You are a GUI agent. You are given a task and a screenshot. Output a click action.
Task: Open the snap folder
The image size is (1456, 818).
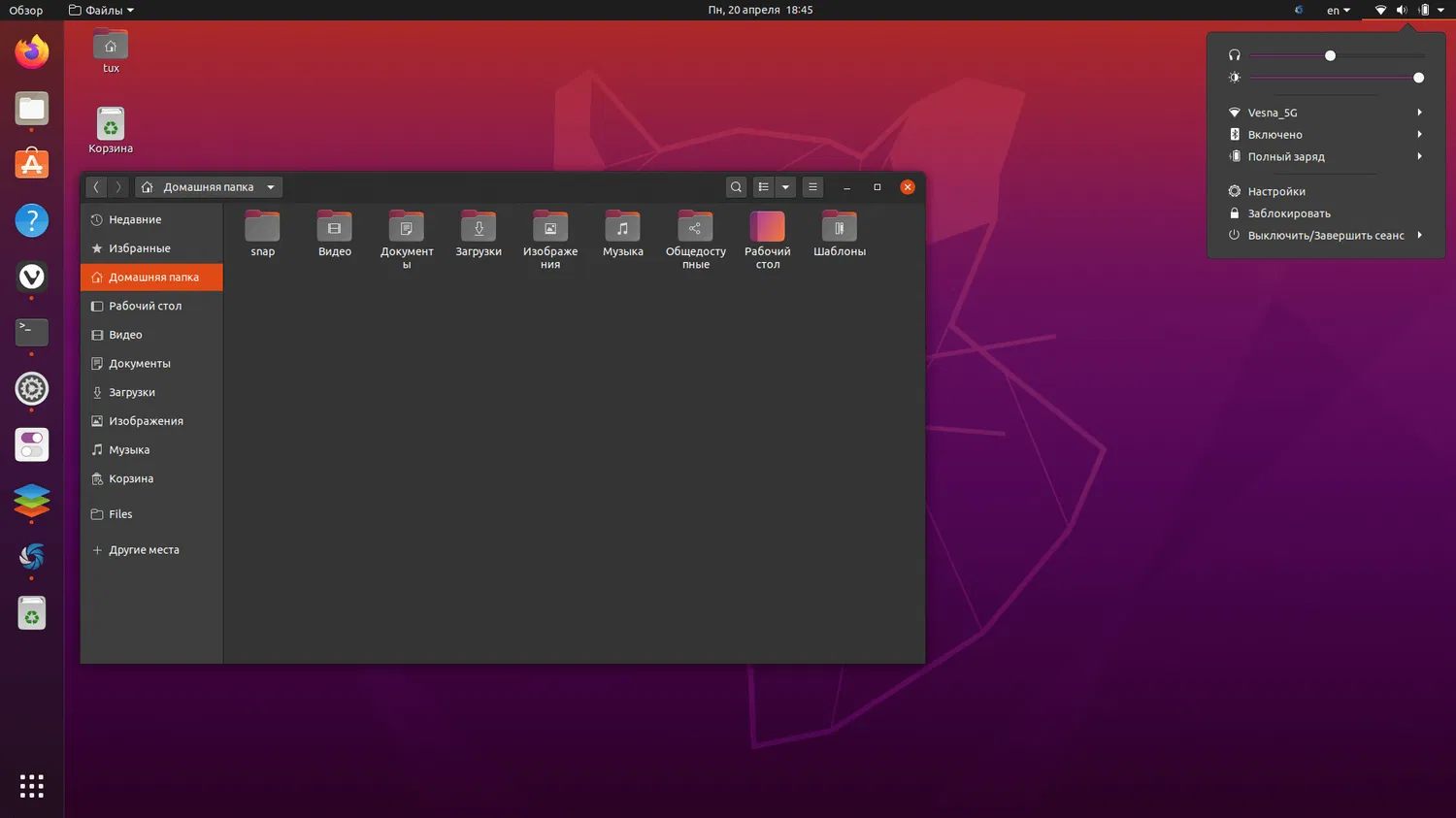click(262, 228)
